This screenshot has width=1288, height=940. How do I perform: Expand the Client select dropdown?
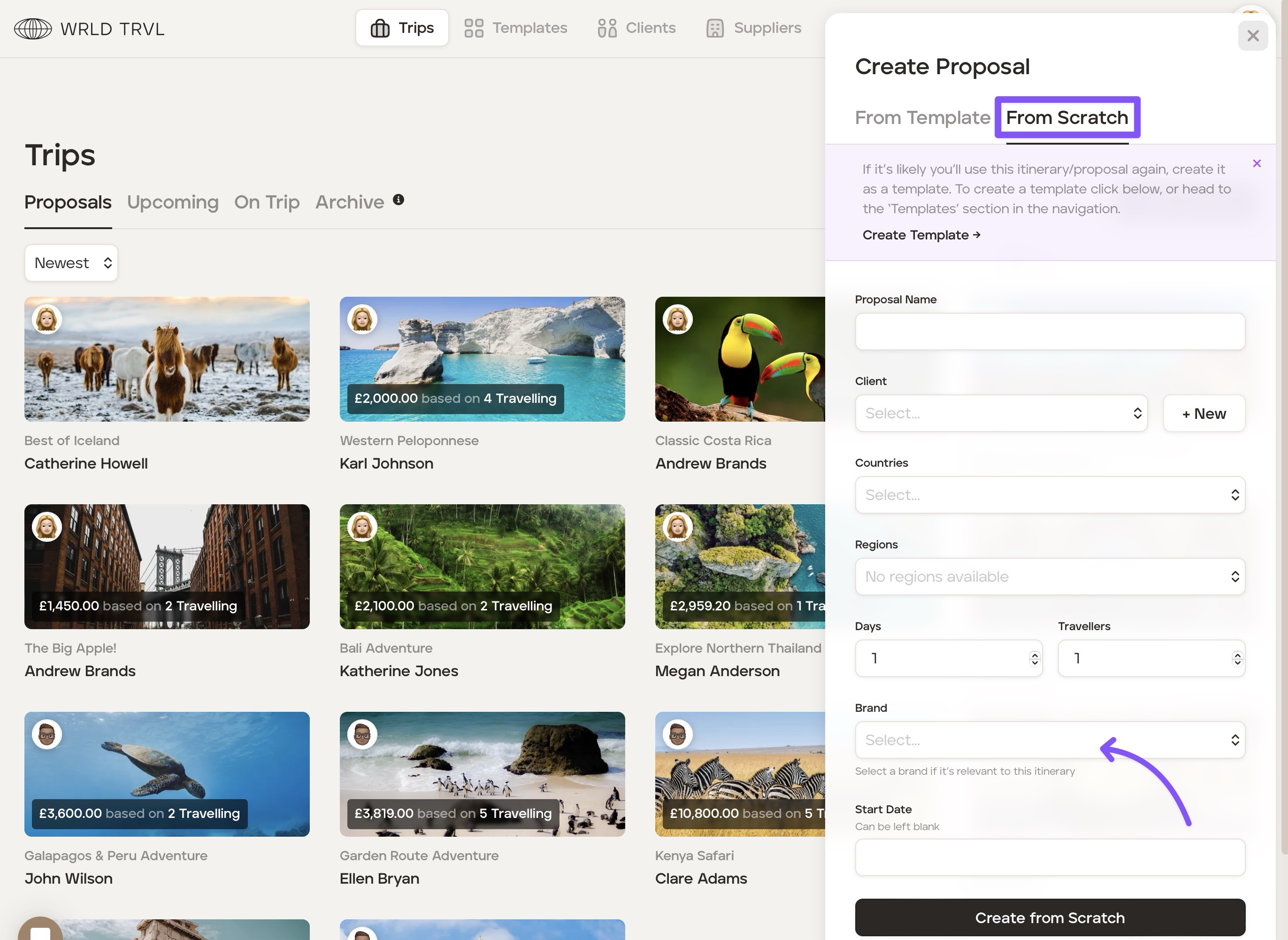pyautogui.click(x=1001, y=414)
